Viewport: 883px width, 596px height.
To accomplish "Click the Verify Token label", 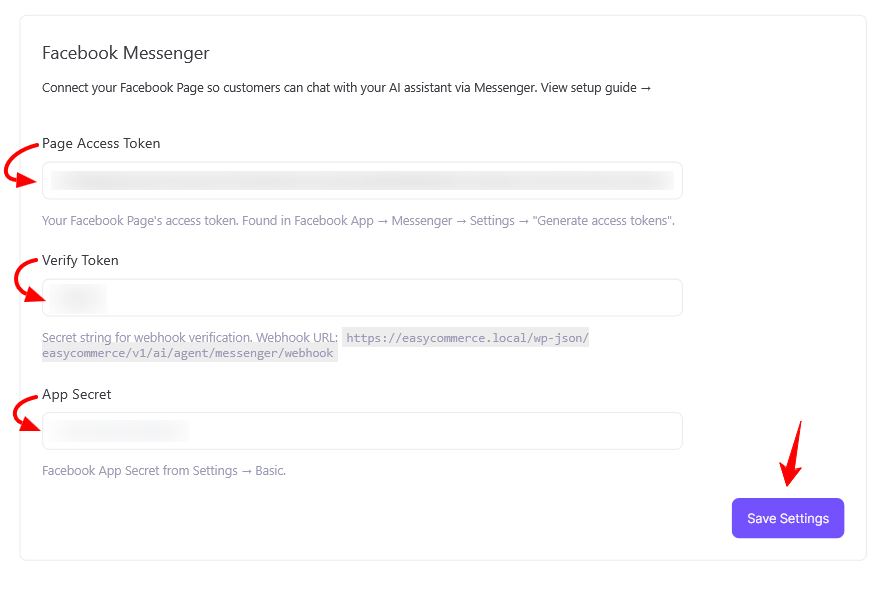I will (x=81, y=260).
